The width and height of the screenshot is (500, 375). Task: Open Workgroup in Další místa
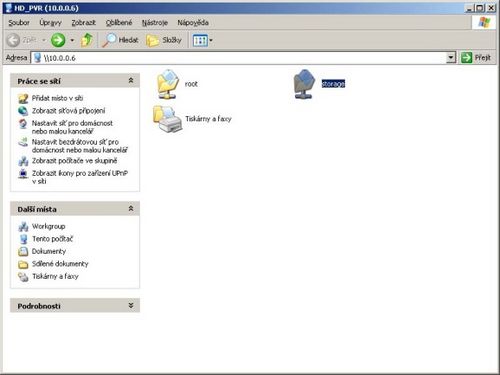(48, 226)
